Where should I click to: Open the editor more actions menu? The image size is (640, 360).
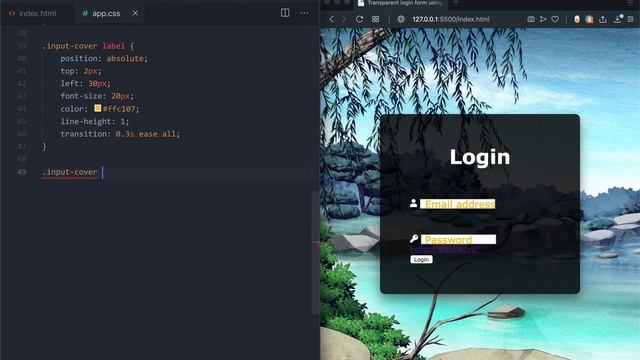coord(304,13)
